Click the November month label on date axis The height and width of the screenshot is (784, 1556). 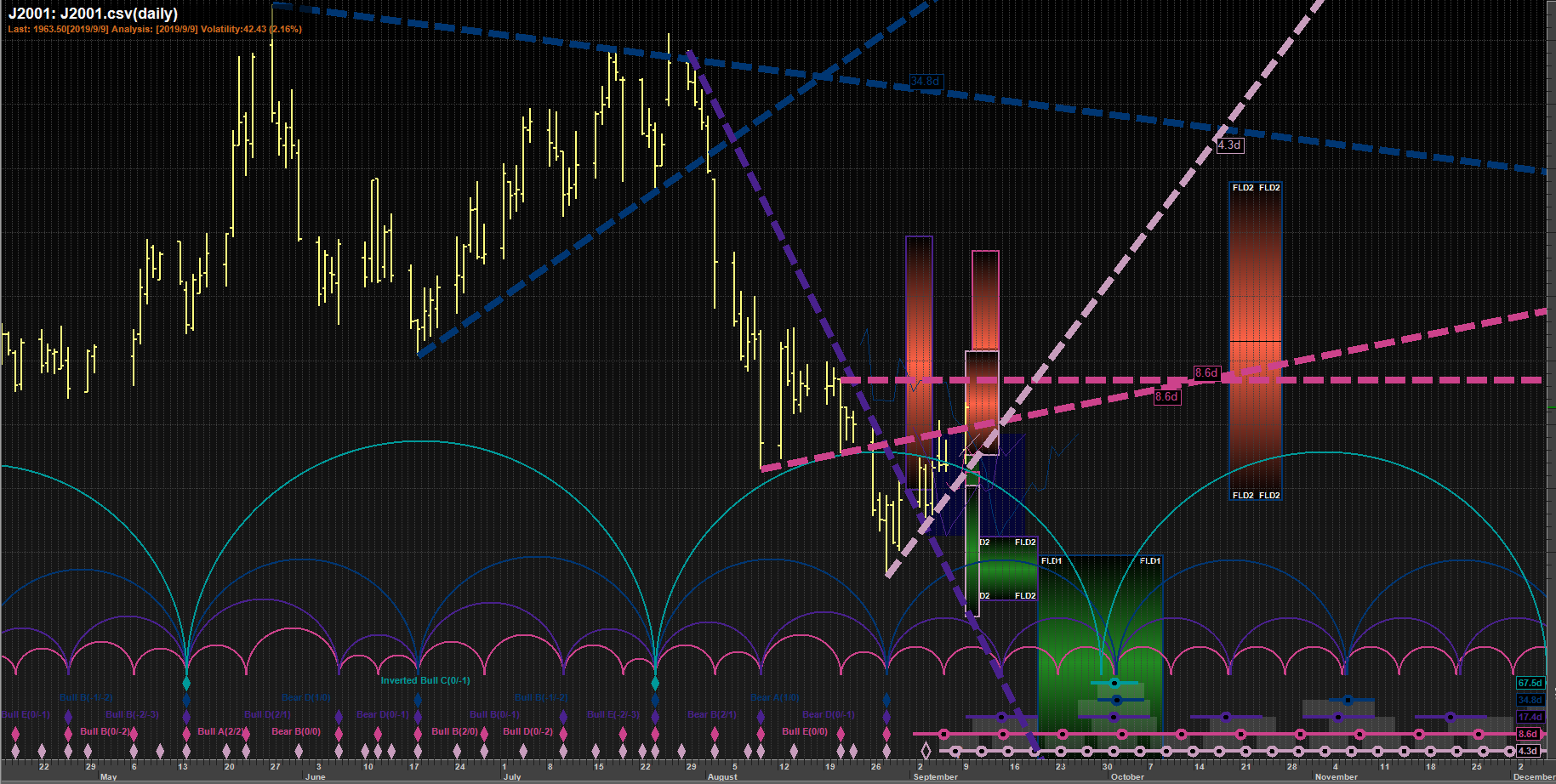pyautogui.click(x=1337, y=777)
